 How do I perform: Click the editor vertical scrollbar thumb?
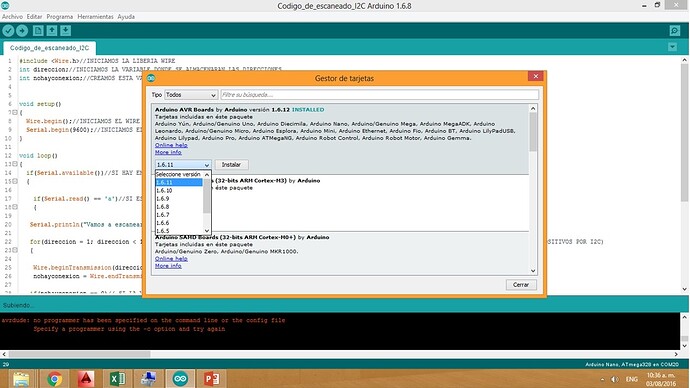click(684, 132)
